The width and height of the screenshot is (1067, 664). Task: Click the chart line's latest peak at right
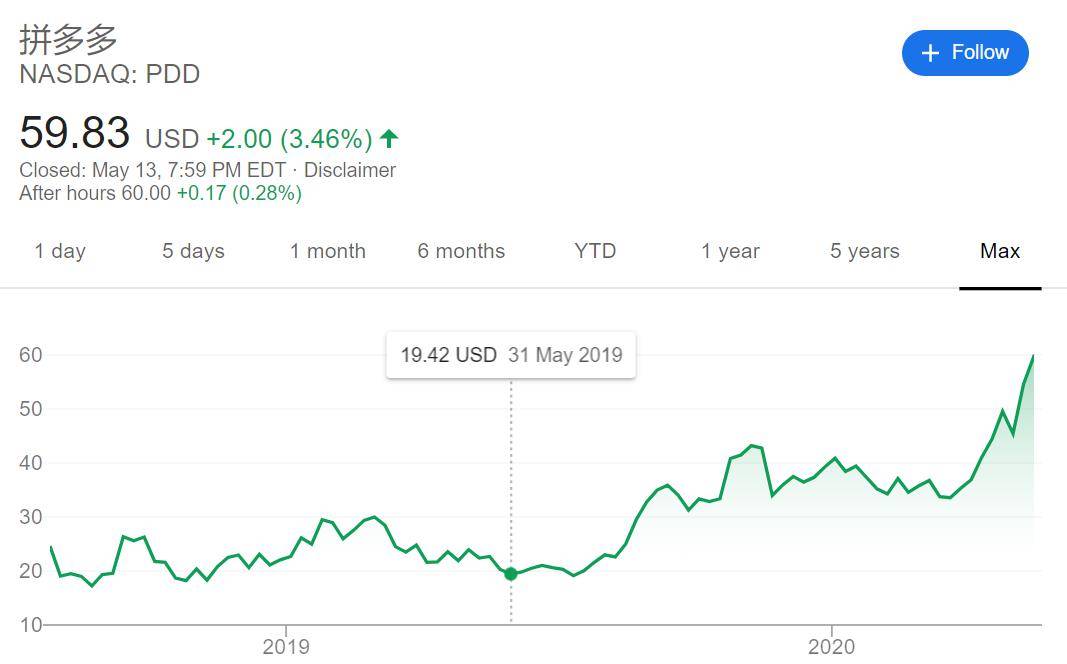click(x=1033, y=356)
